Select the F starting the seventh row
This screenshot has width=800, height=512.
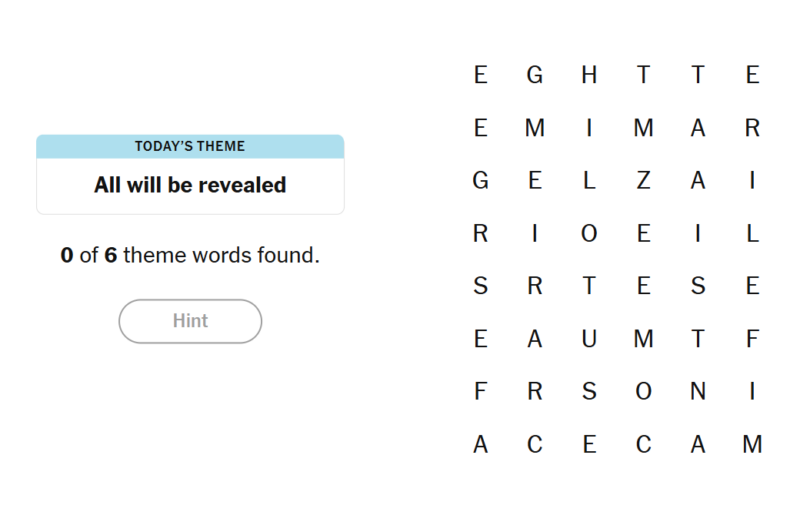click(481, 392)
